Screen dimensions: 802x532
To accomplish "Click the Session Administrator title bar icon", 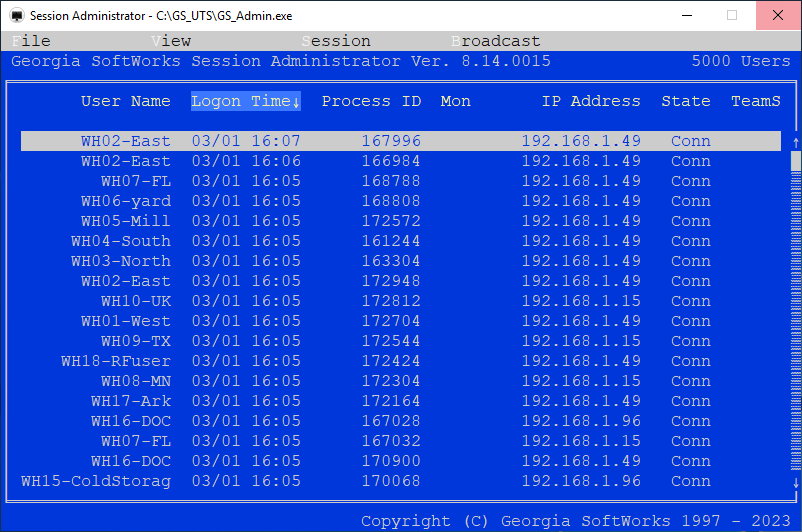I will pyautogui.click(x=17, y=15).
